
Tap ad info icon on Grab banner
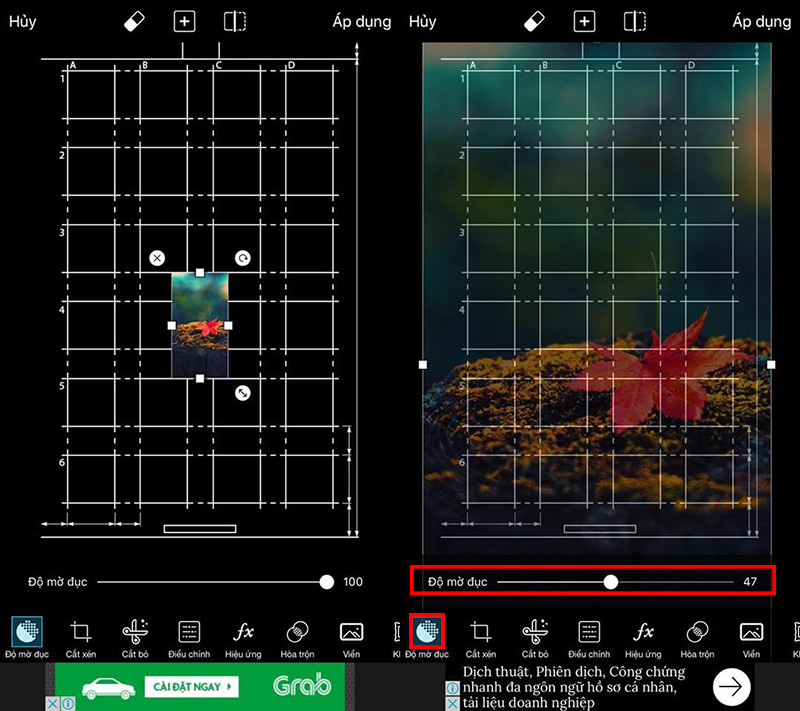click(x=67, y=704)
